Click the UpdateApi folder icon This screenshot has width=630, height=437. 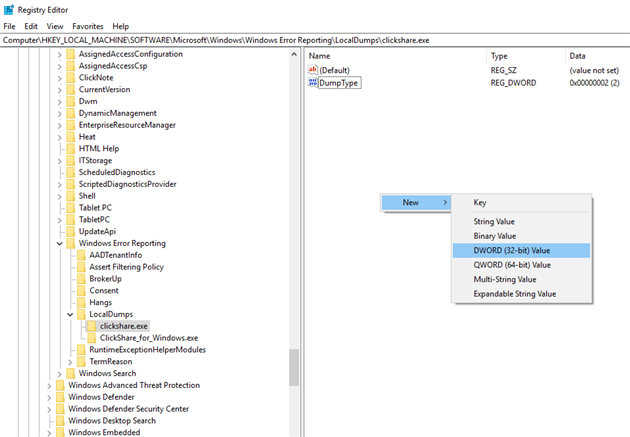point(71,231)
